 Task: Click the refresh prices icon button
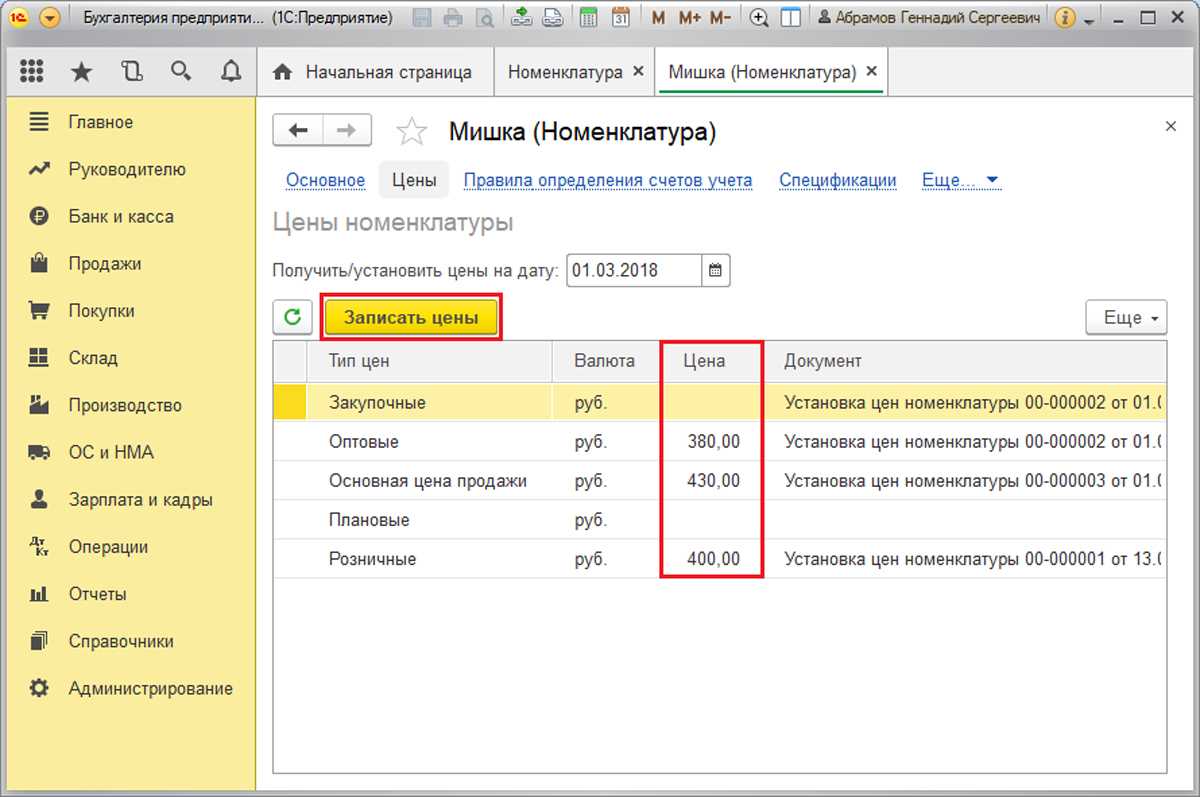[x=293, y=318]
